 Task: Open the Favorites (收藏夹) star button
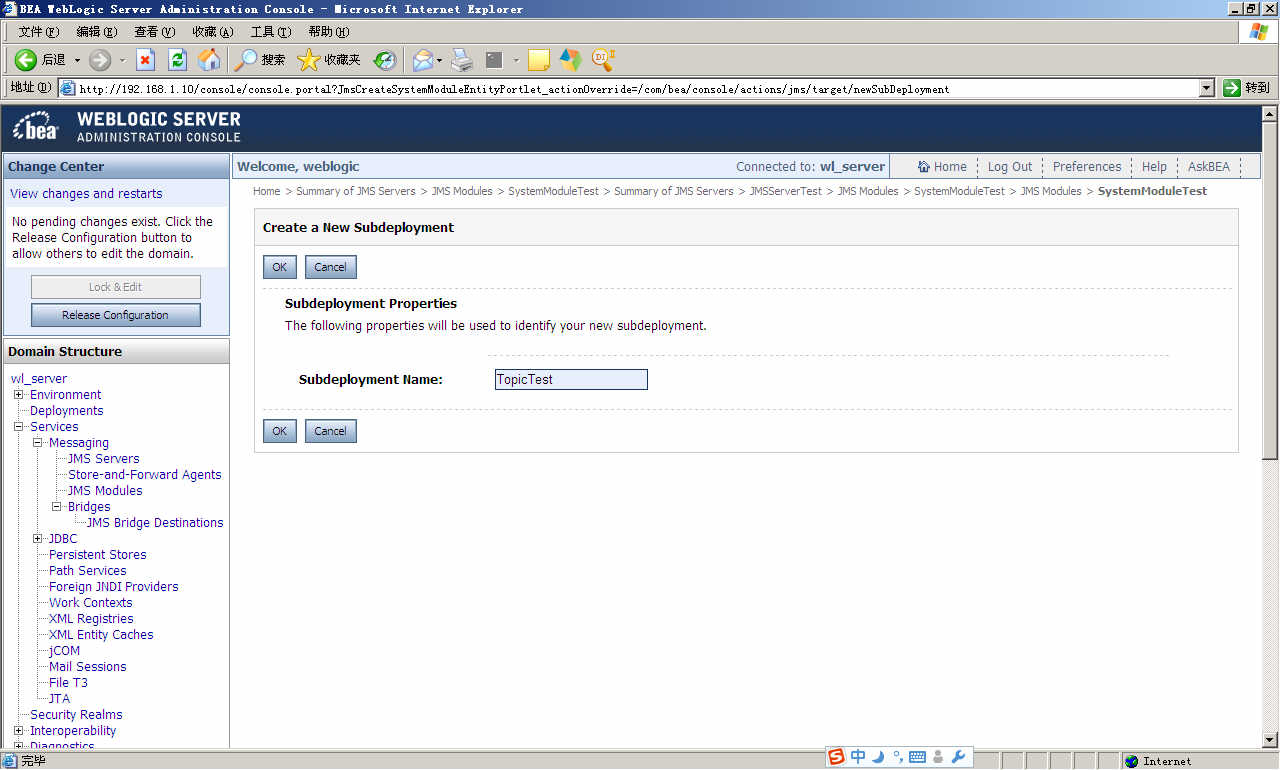coord(329,60)
